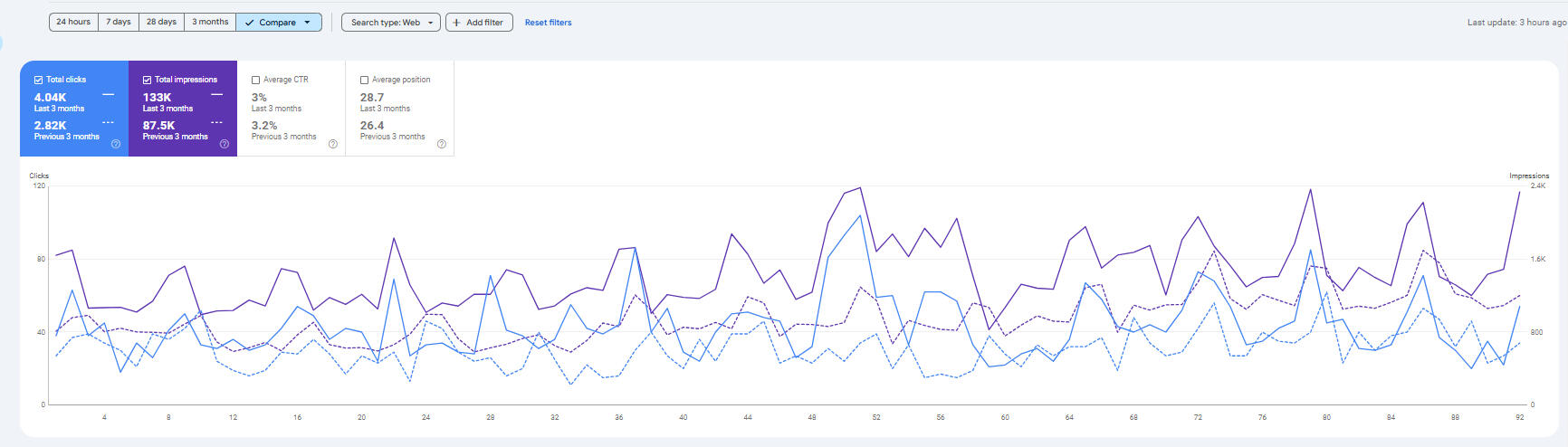Enable the Average position checkbox

click(364, 80)
